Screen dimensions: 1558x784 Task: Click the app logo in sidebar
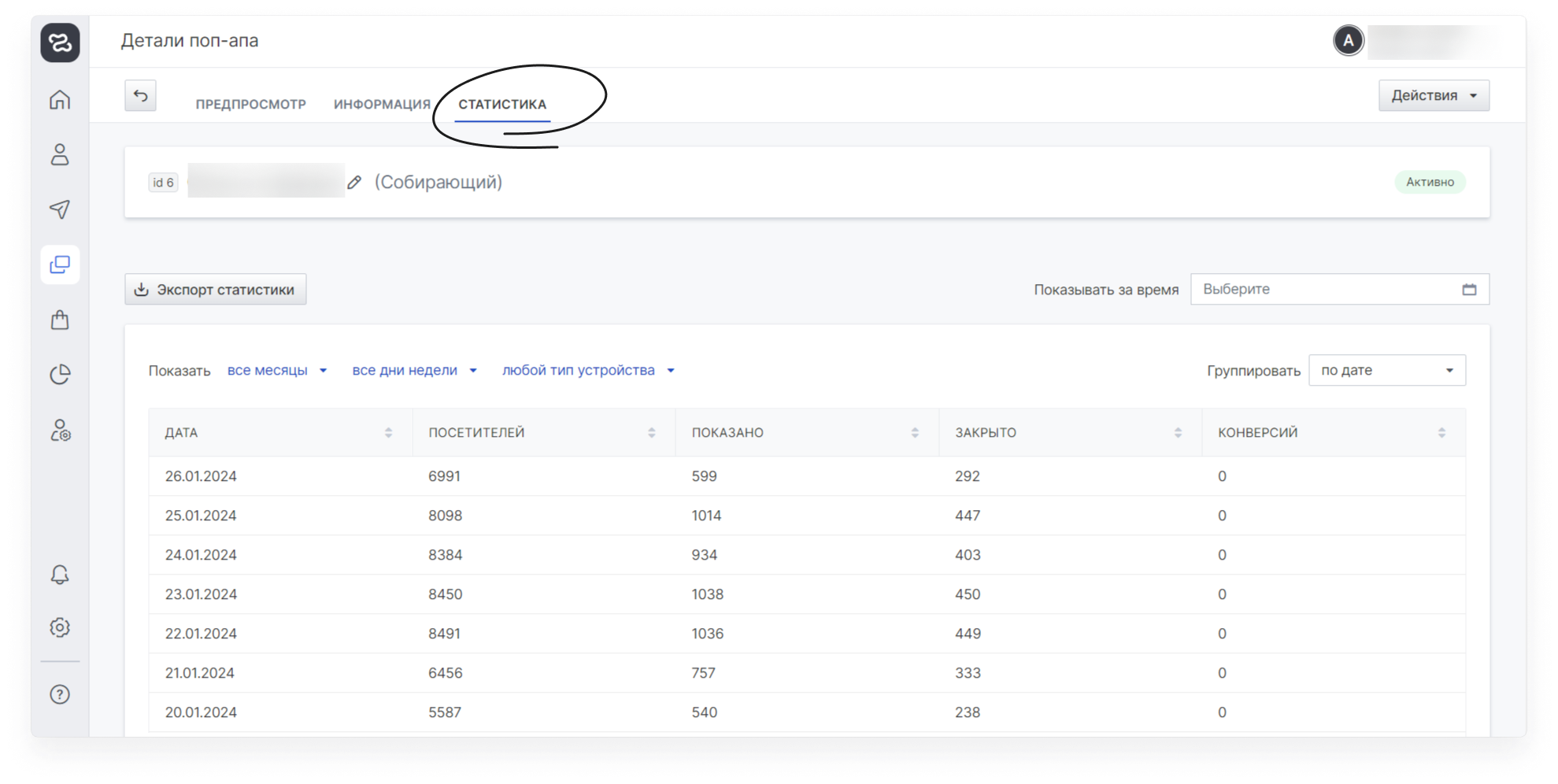point(60,43)
